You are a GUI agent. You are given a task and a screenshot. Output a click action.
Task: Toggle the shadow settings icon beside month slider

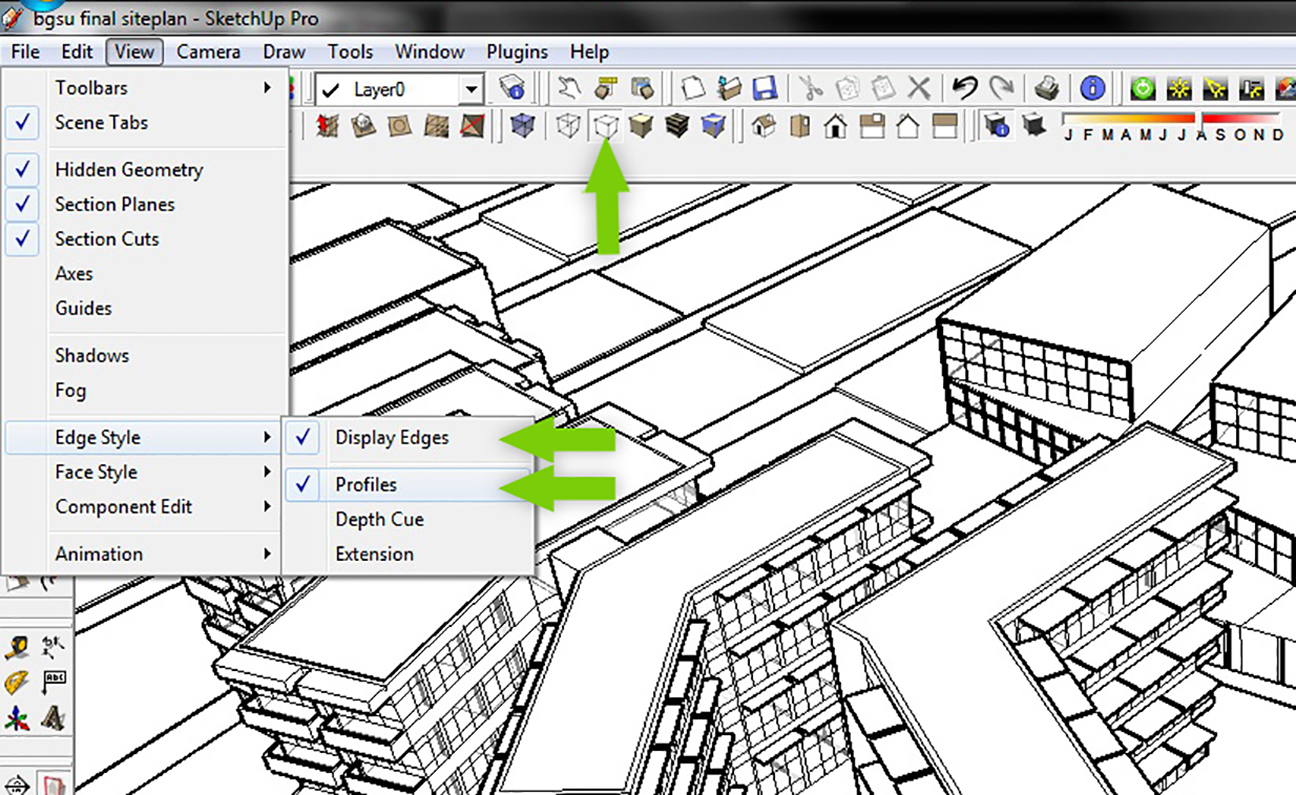tap(997, 126)
